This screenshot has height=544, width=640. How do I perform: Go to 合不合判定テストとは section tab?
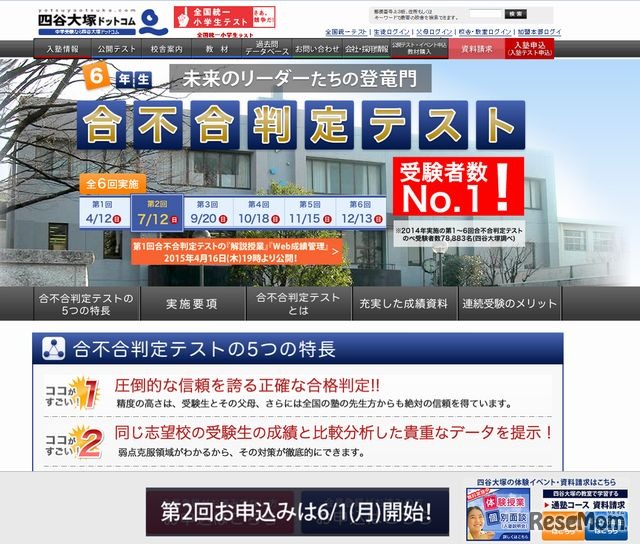pyautogui.click(x=298, y=304)
